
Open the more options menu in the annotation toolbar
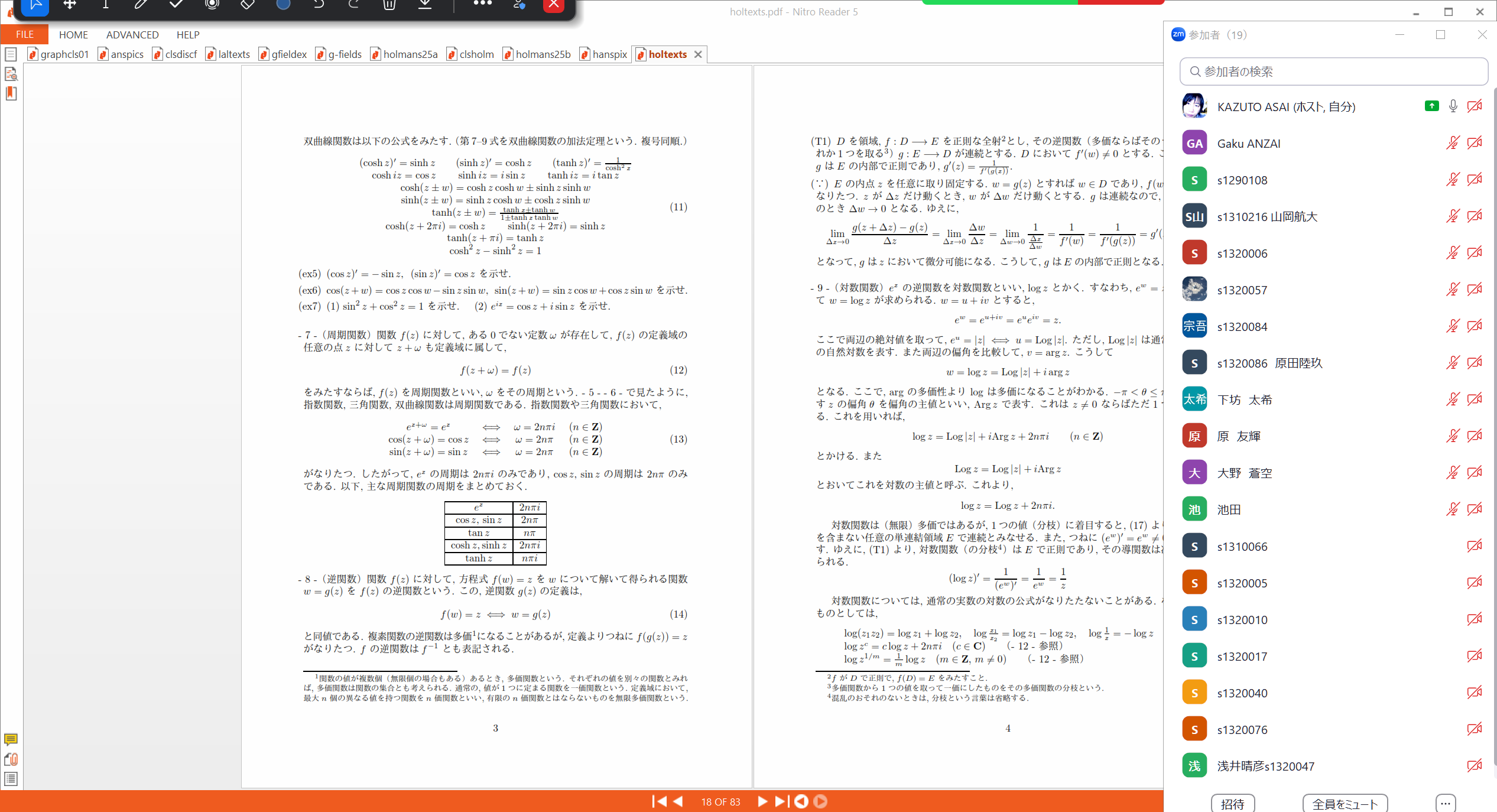coord(482,5)
